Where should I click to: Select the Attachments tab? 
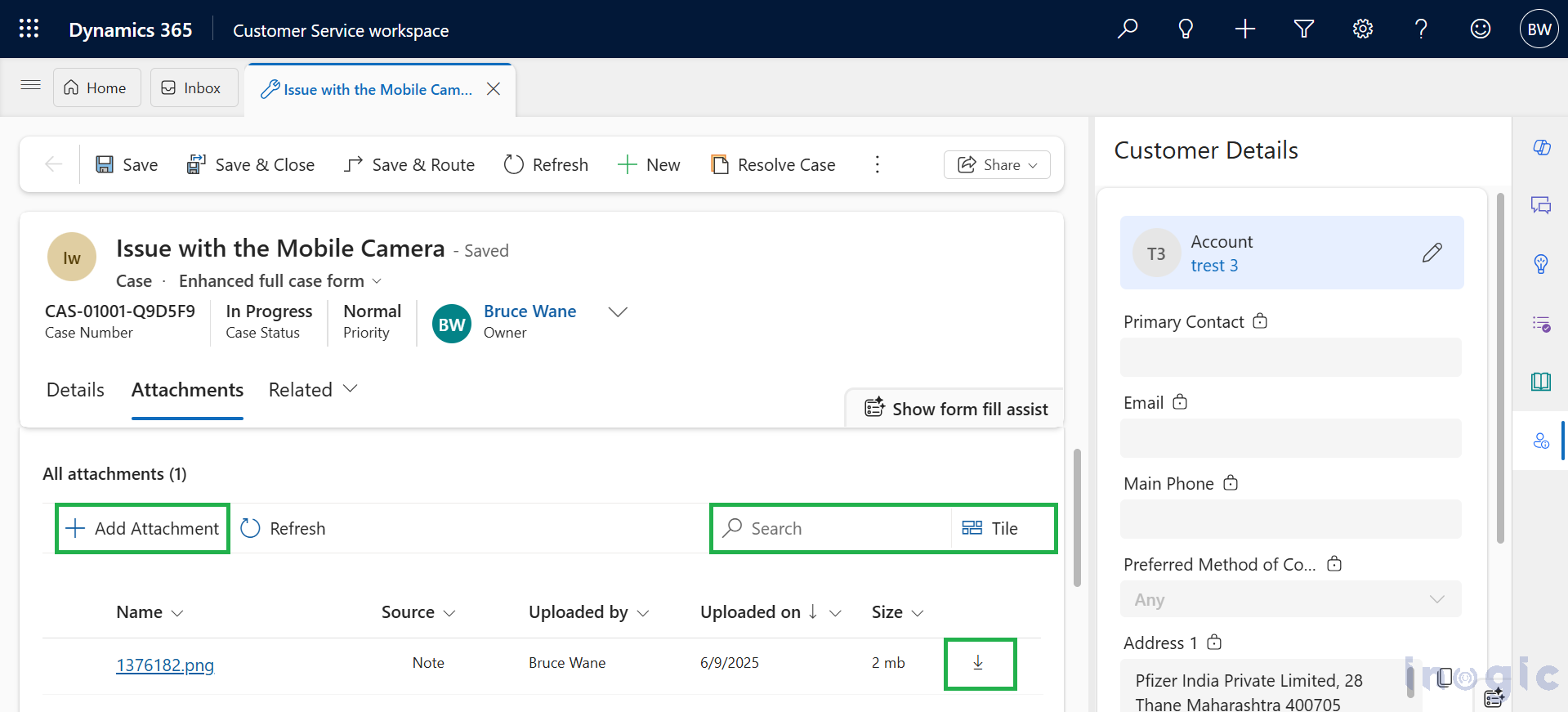click(187, 390)
